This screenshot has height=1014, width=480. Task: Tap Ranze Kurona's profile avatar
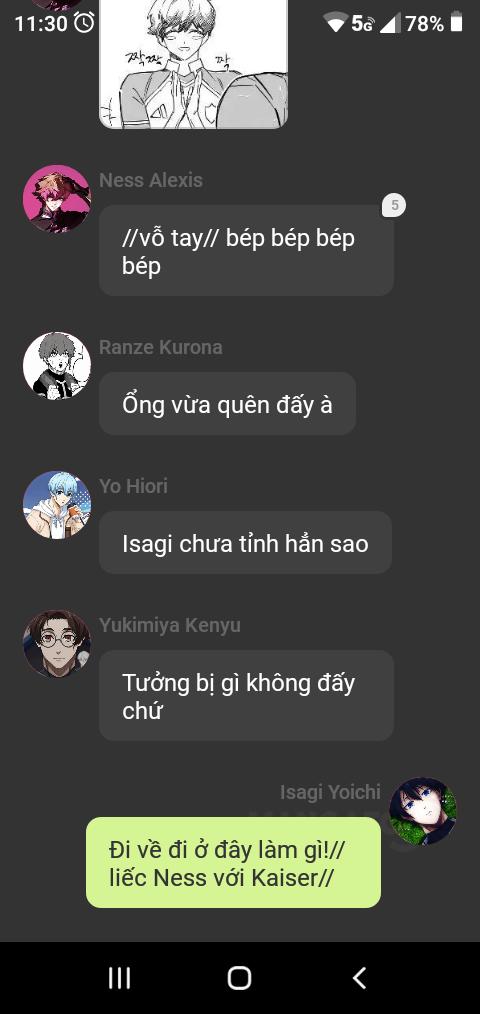click(57, 365)
